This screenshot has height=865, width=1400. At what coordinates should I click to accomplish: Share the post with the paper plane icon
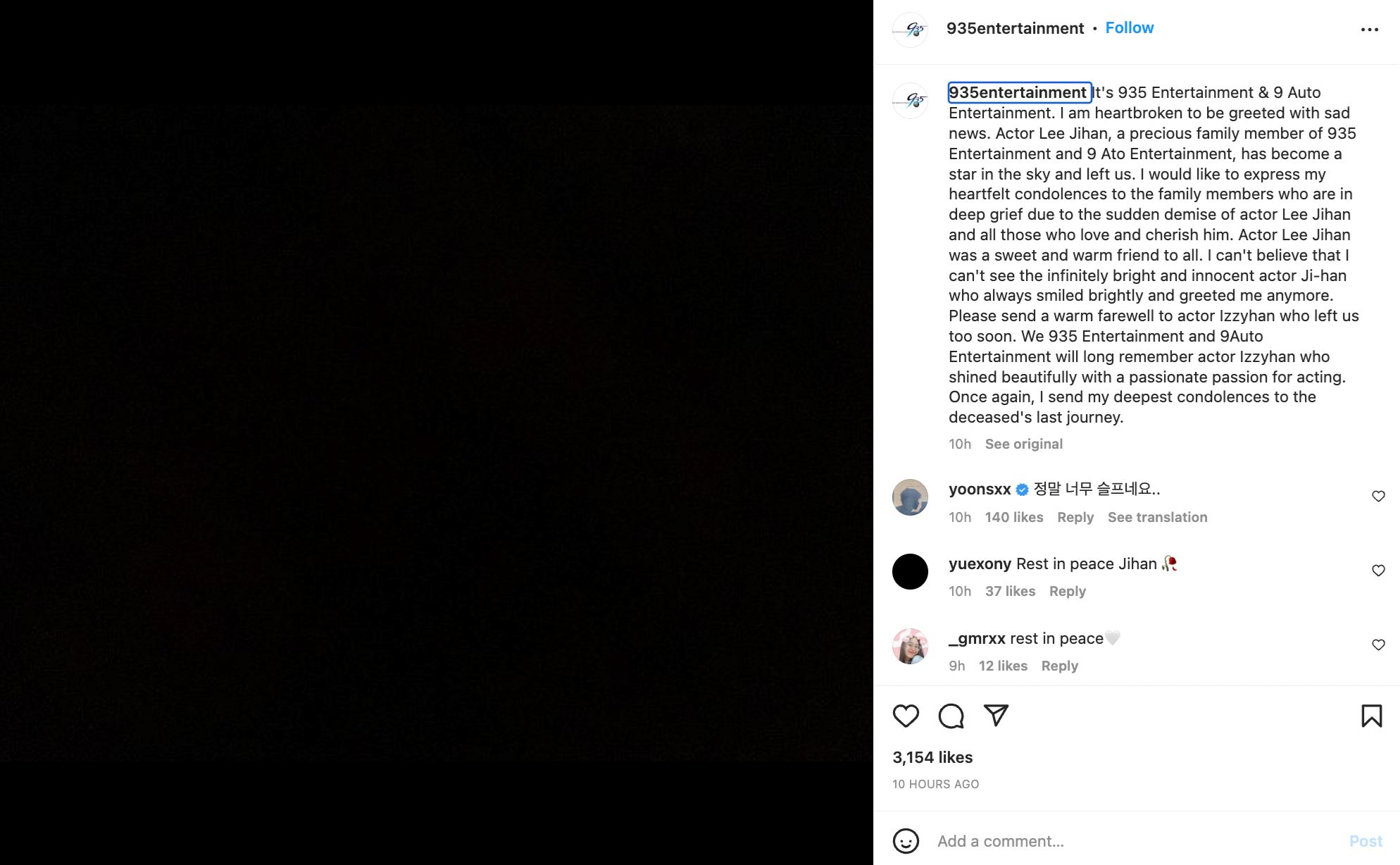(996, 716)
